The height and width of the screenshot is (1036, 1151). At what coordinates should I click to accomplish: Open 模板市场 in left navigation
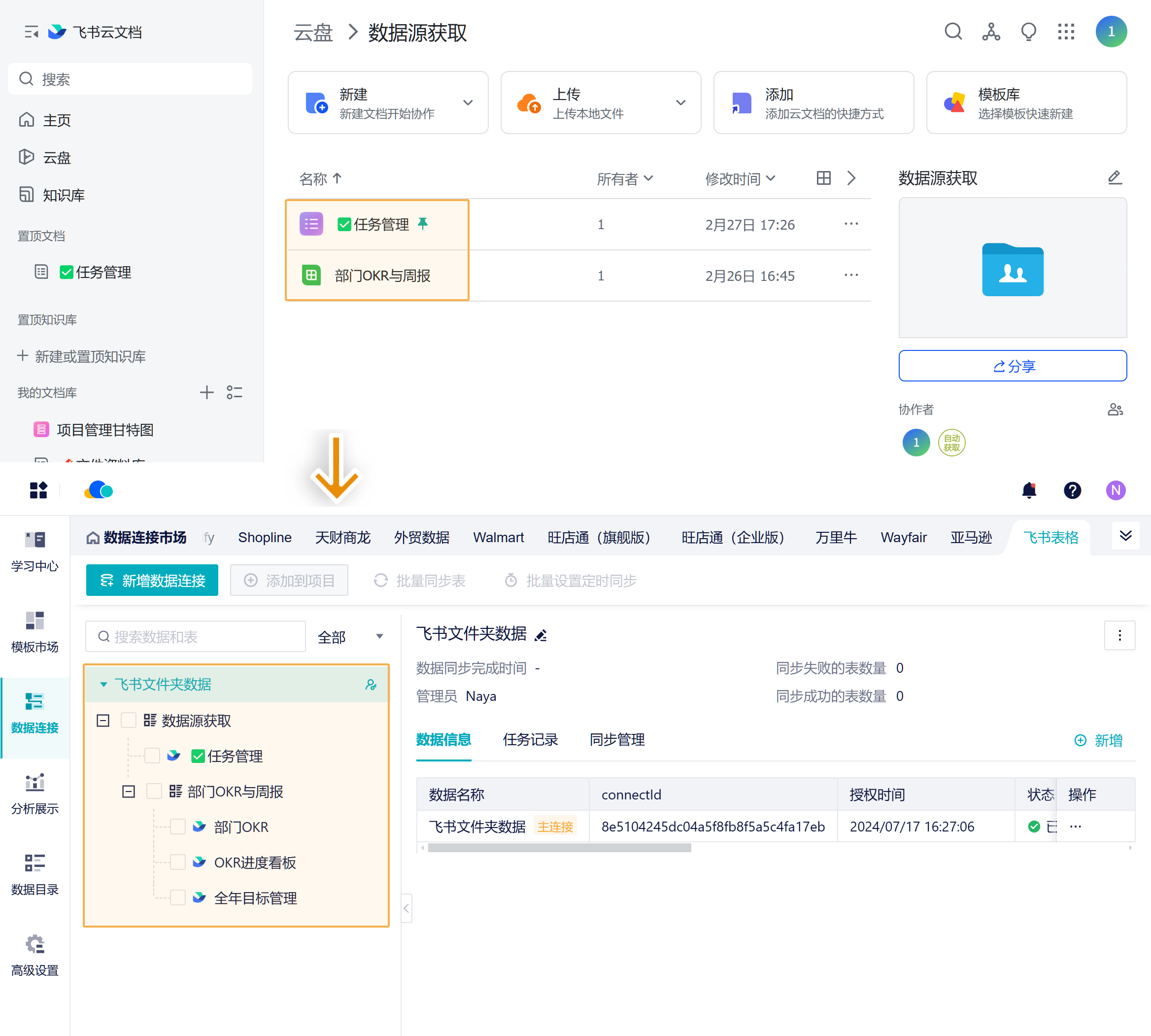pos(34,632)
